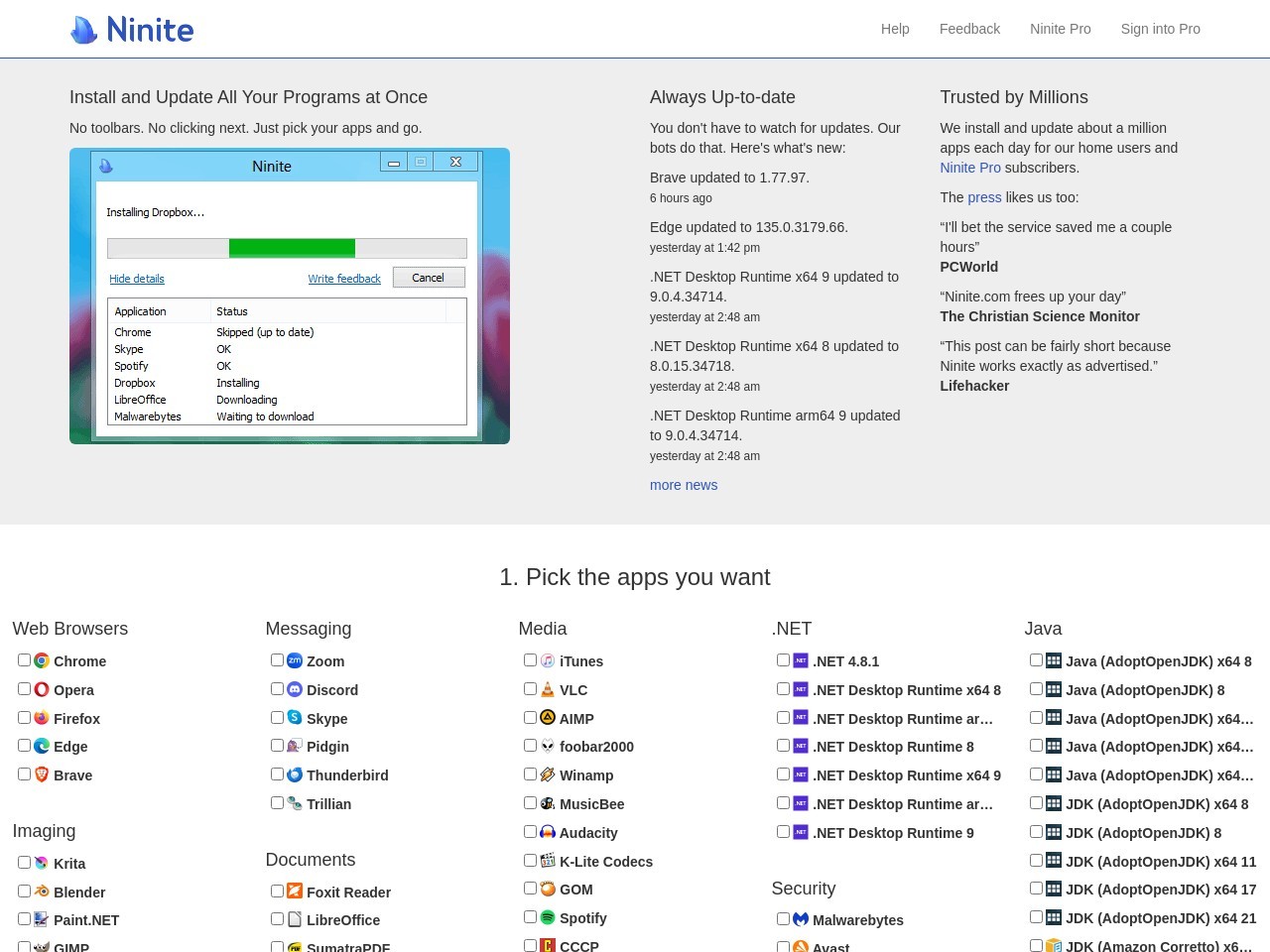The height and width of the screenshot is (952, 1270).
Task: Click the LibreOffice document icon
Action: tap(295, 919)
